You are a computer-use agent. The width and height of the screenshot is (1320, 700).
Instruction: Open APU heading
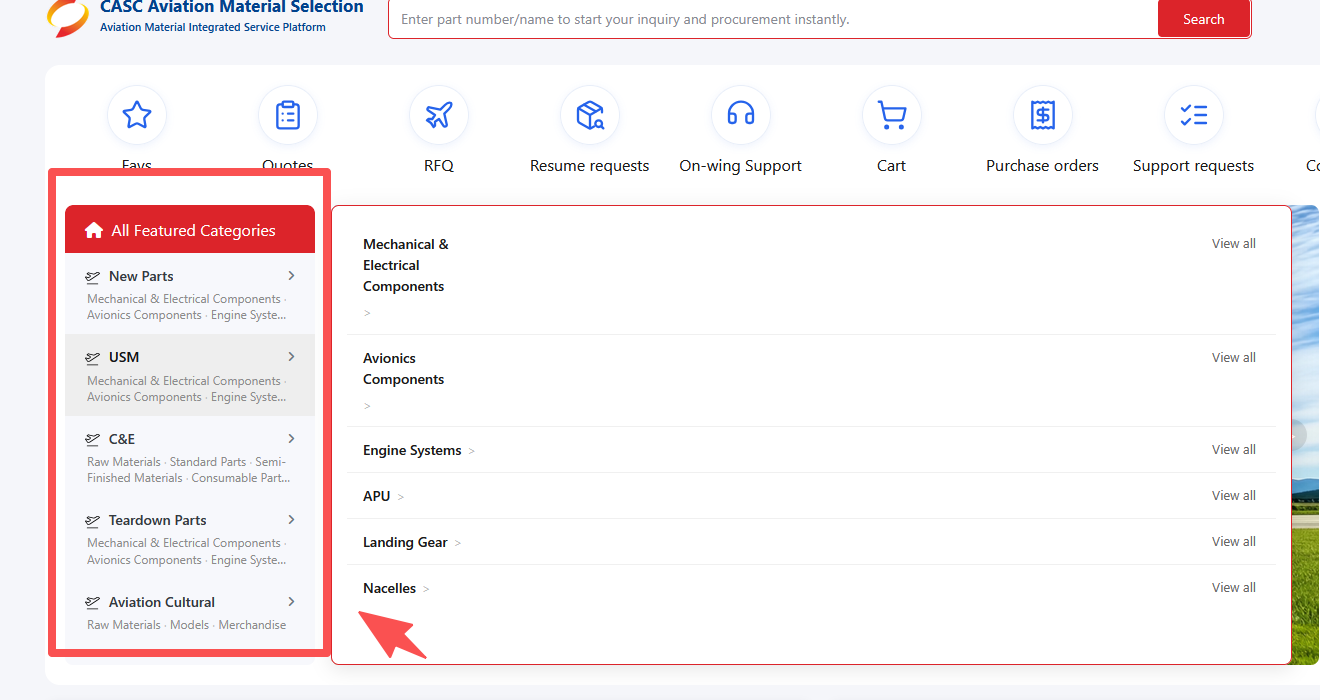coord(377,497)
